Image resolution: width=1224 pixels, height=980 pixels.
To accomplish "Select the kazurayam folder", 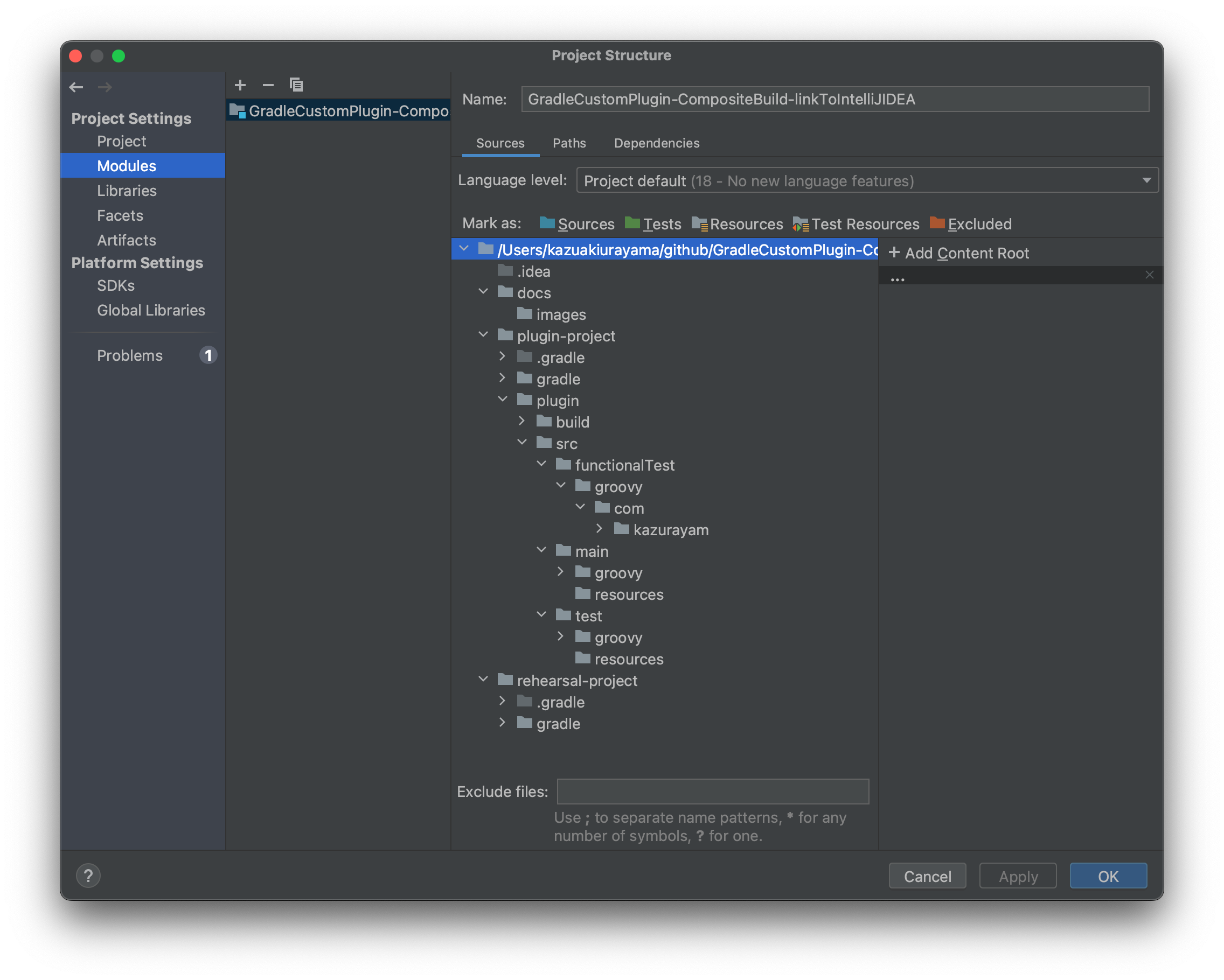I will [x=661, y=529].
